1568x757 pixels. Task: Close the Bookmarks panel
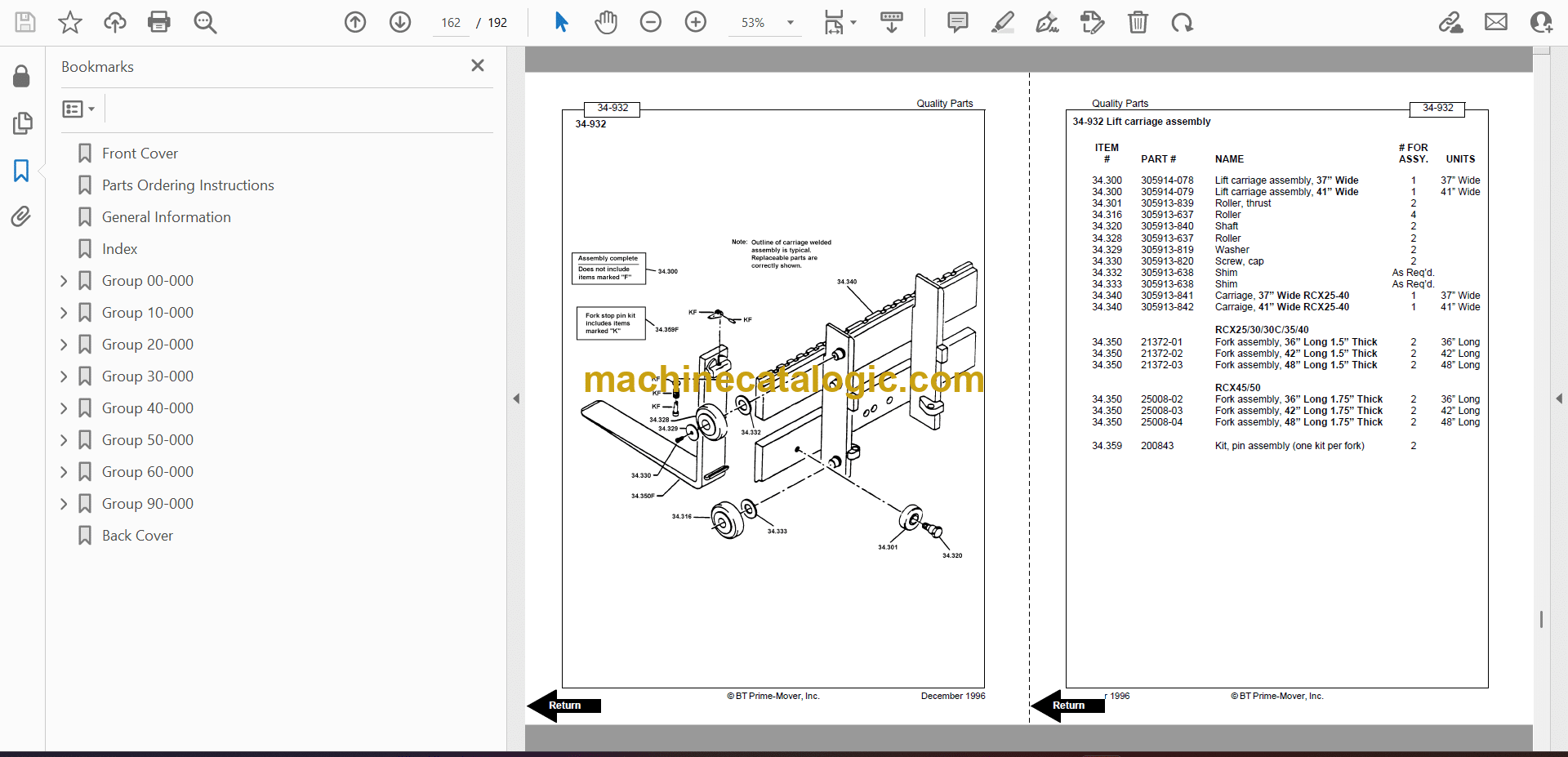pyautogui.click(x=478, y=65)
